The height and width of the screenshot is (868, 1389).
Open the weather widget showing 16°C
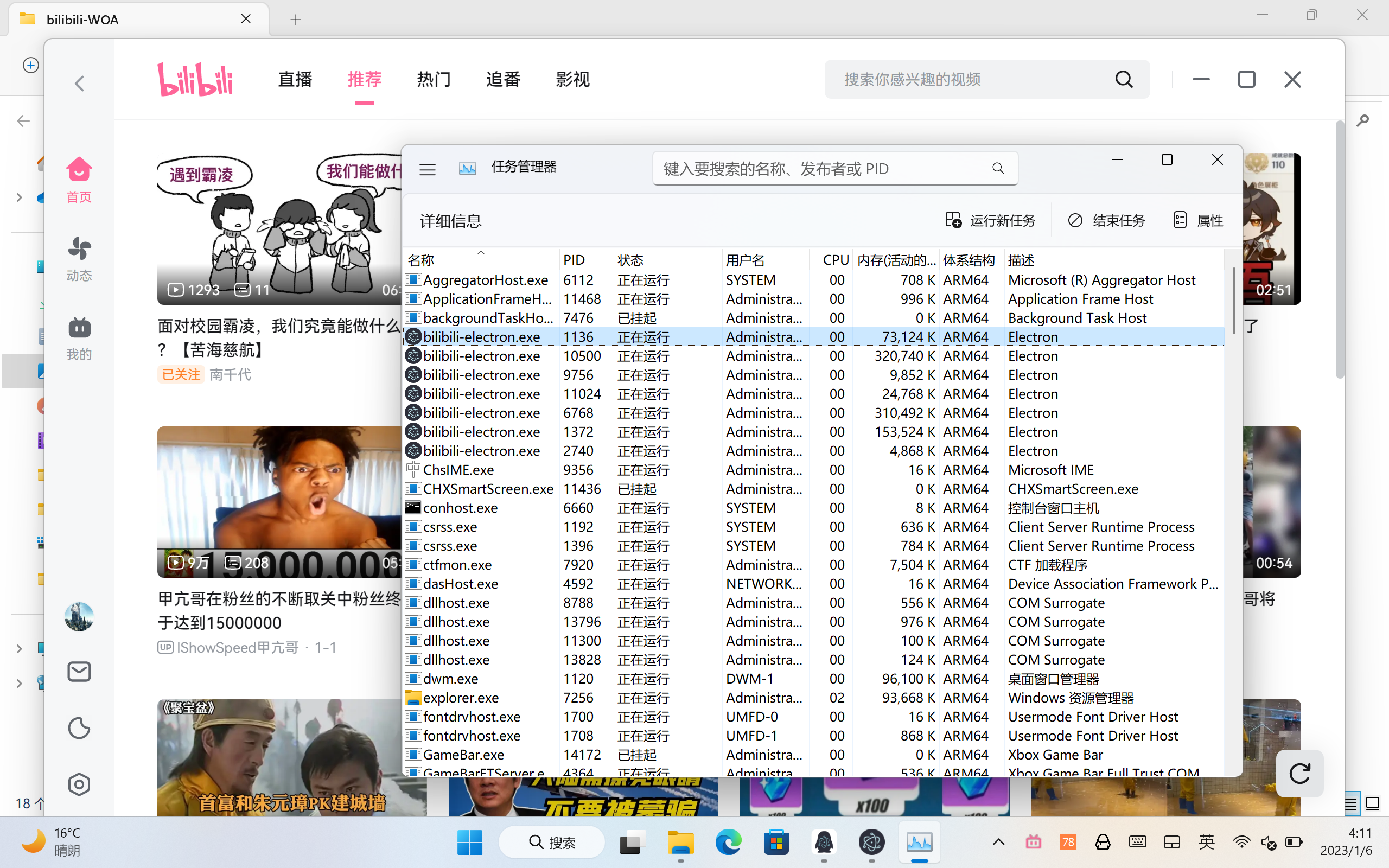(x=52, y=841)
